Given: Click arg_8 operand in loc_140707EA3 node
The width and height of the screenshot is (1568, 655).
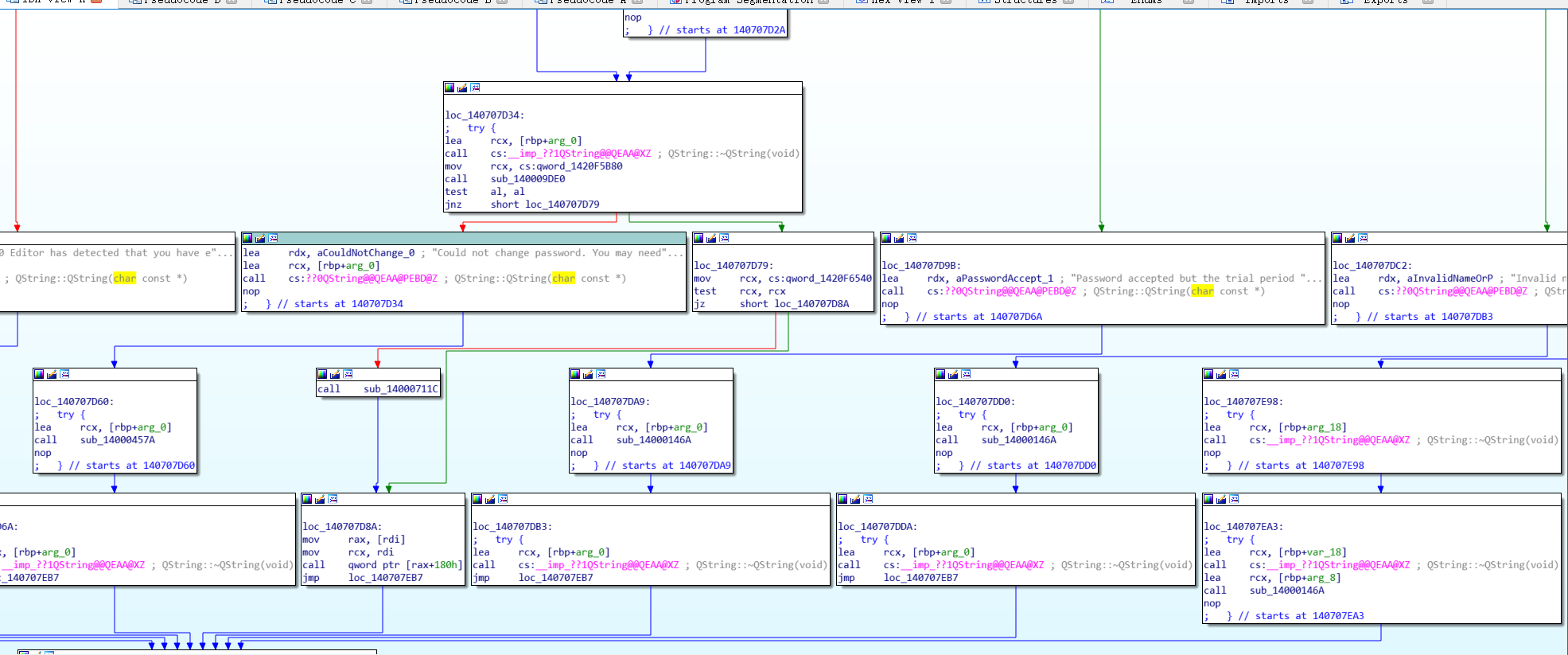Looking at the screenshot, I should click(1321, 578).
